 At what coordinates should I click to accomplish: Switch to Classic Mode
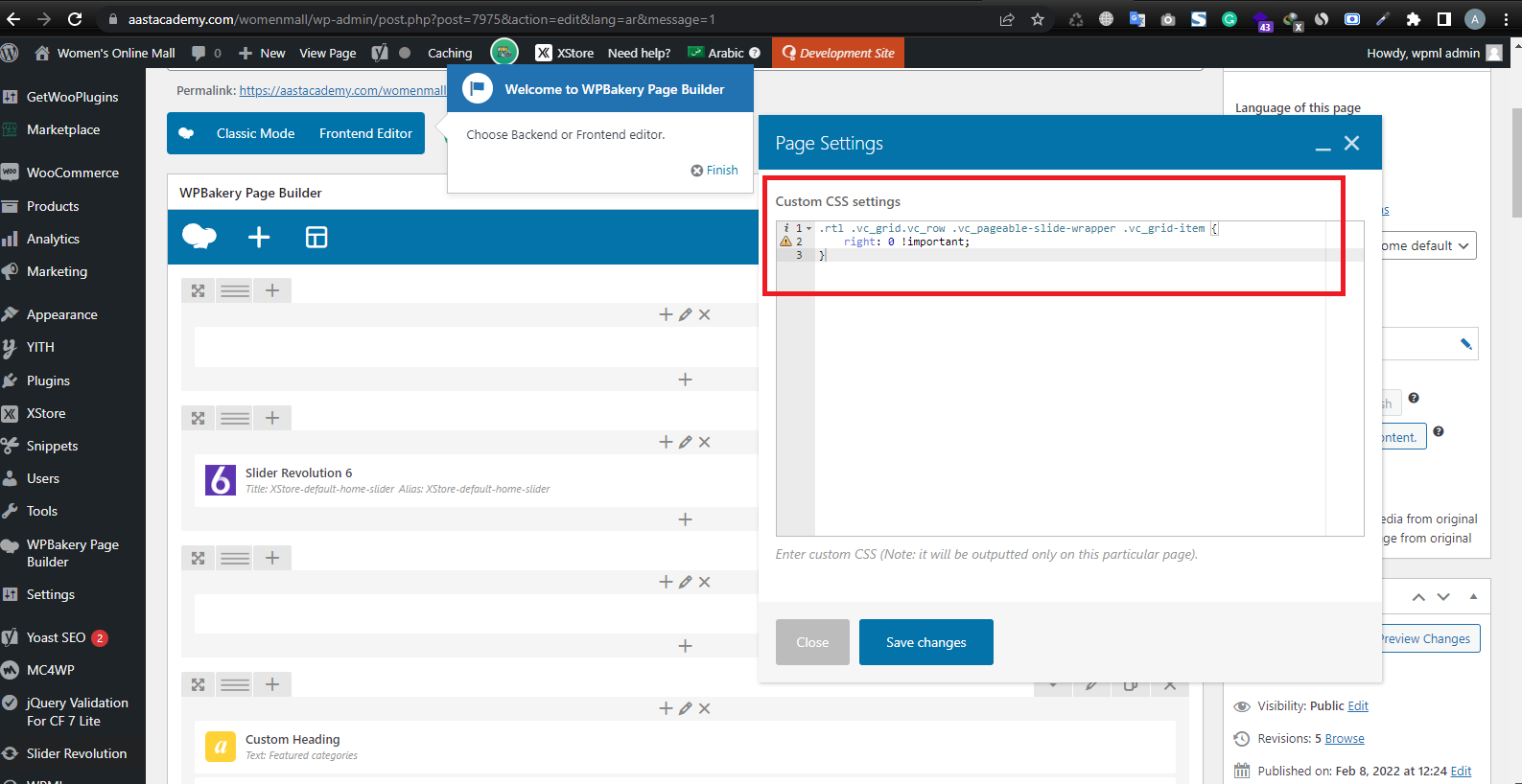255,133
